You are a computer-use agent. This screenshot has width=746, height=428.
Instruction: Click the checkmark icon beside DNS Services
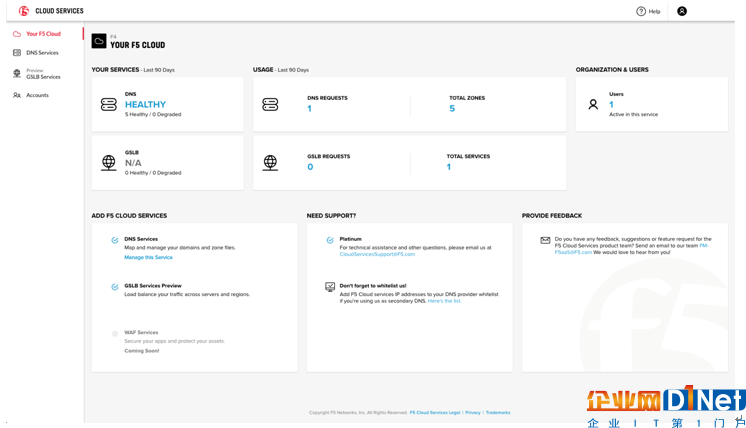(x=115, y=240)
